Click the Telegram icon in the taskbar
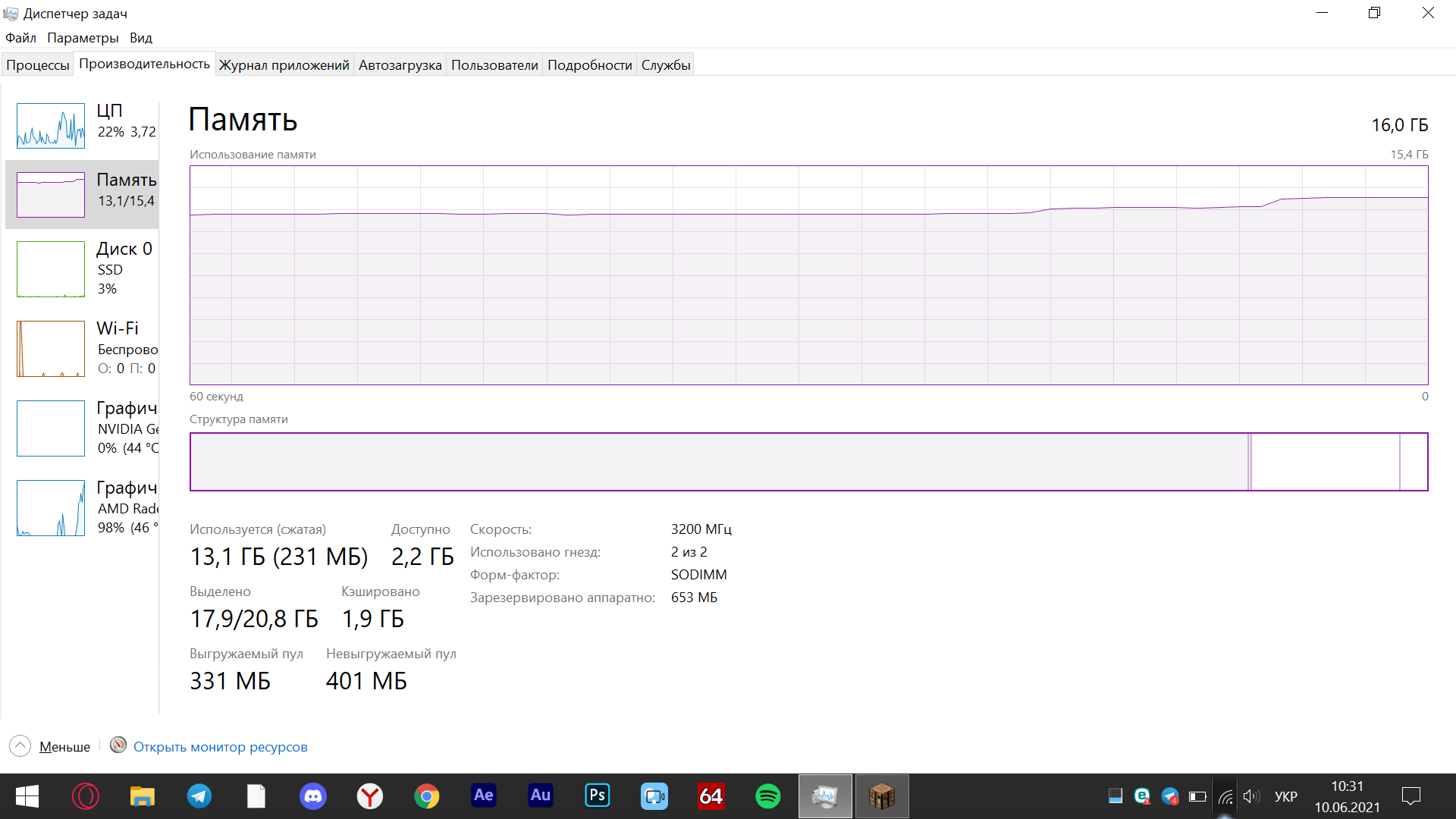Viewport: 1456px width, 819px height. 199,796
